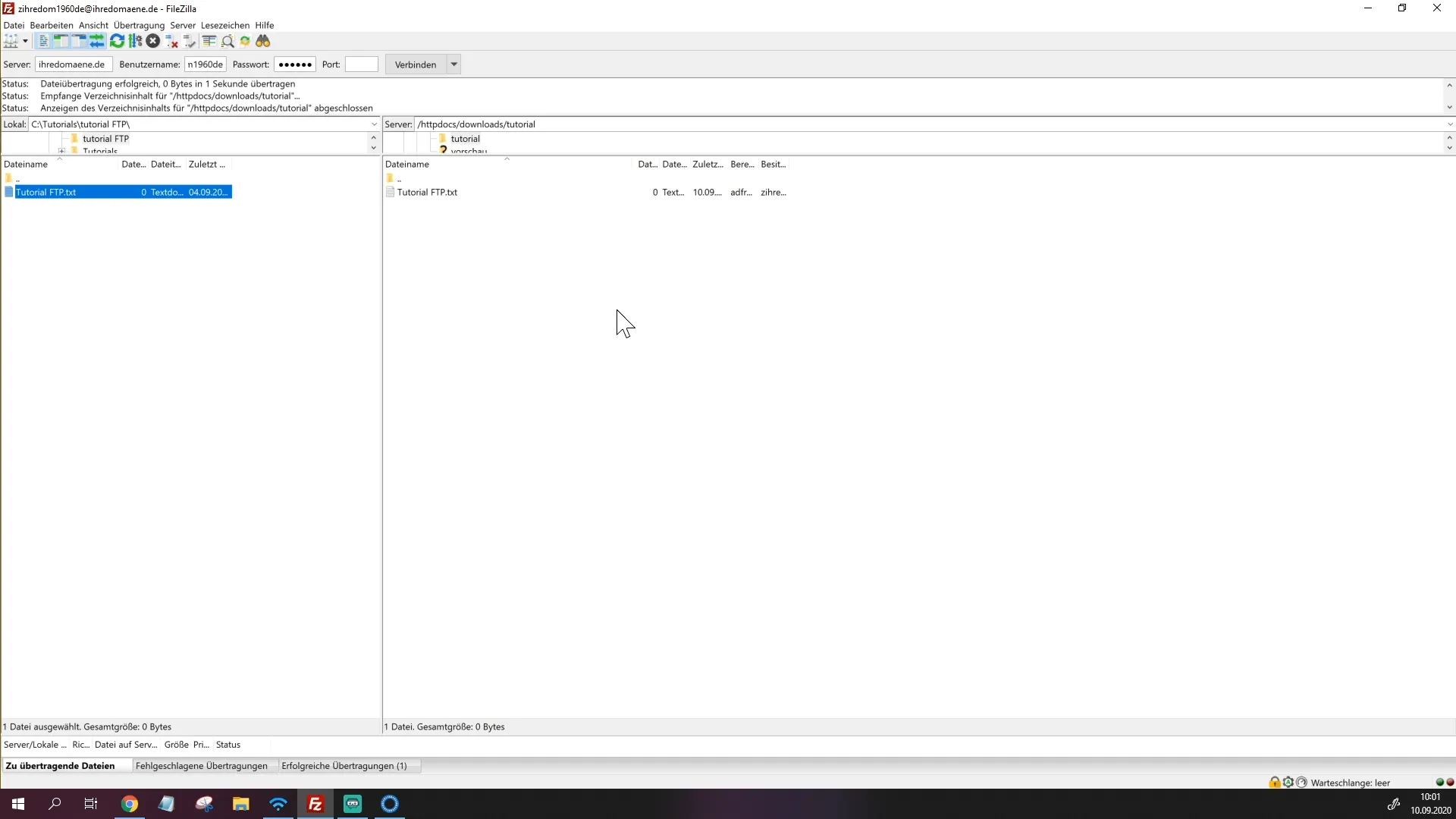Viewport: 1456px width, 819px height.
Task: Select local file Tutorial FTP.txt
Action: (x=118, y=193)
